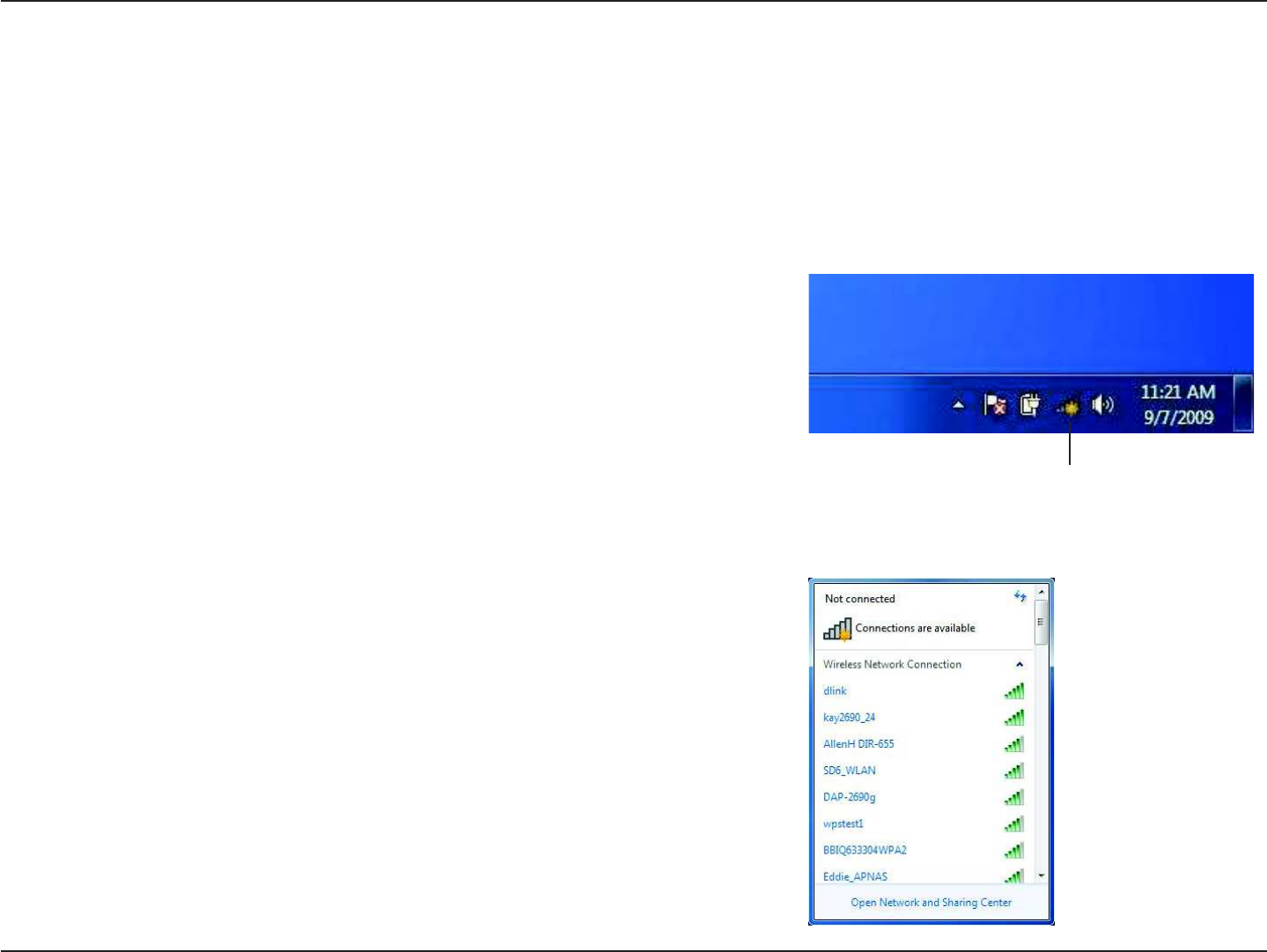Image resolution: width=1267 pixels, height=952 pixels.
Task: Click signal bars icon for wpstest1
Action: [x=1014, y=823]
